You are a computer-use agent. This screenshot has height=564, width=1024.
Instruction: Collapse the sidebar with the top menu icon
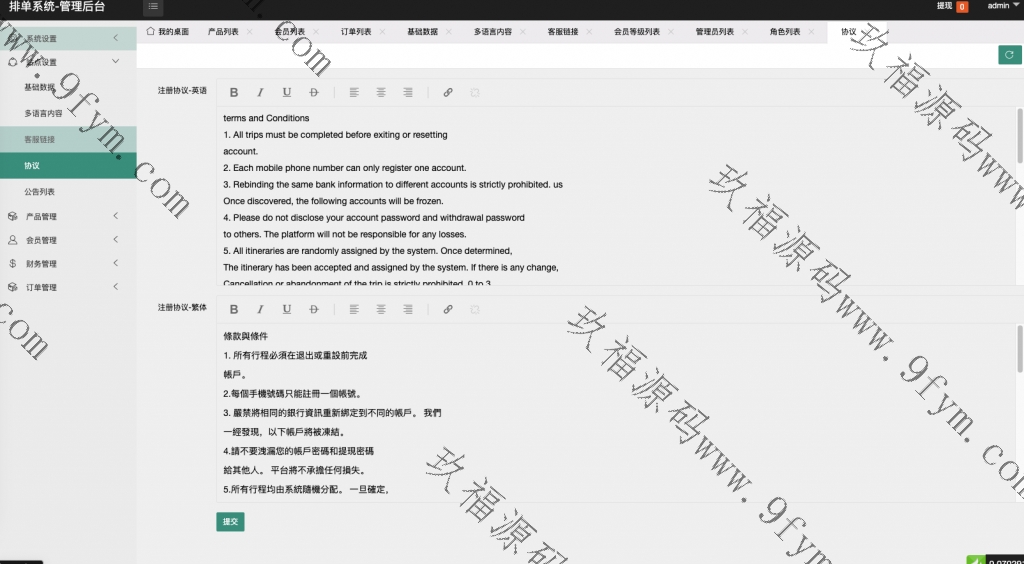[153, 7]
